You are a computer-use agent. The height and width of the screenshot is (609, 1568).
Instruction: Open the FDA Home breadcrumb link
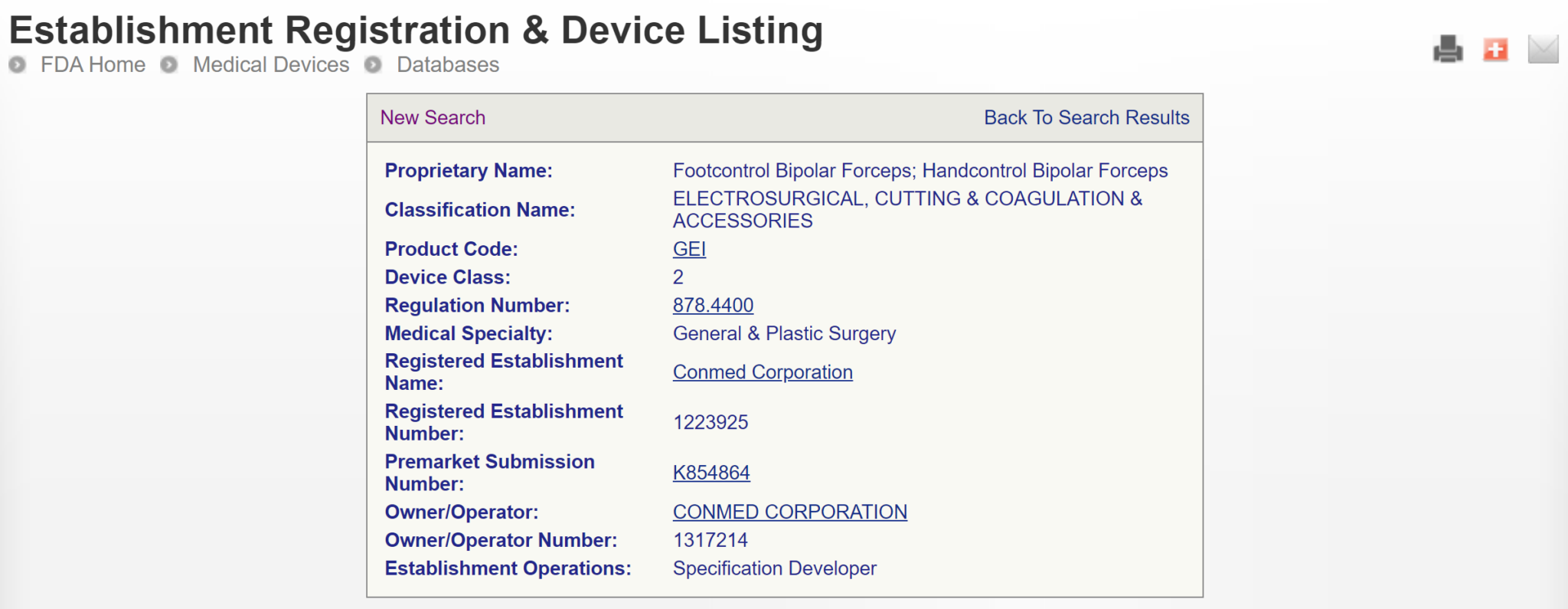93,65
